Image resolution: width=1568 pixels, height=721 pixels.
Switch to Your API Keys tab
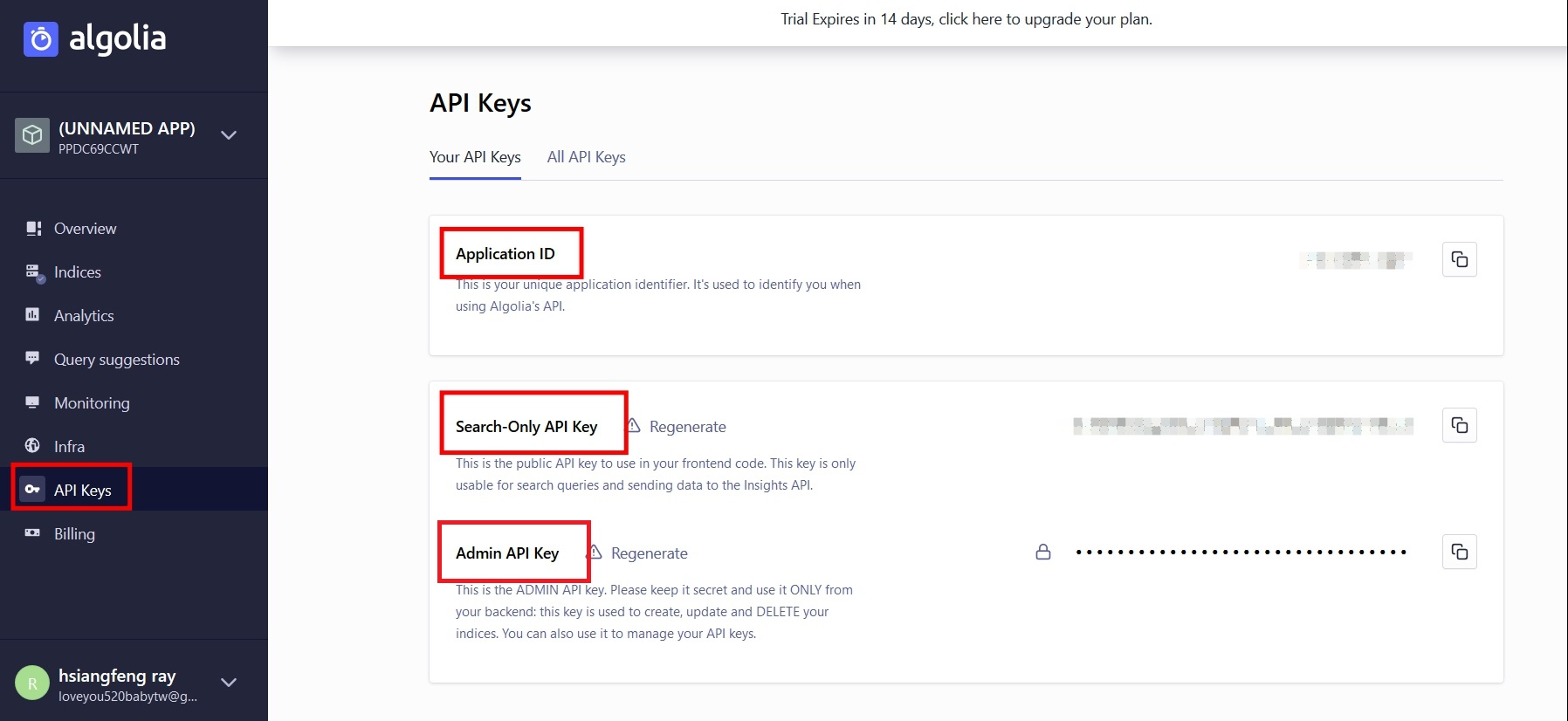point(475,157)
